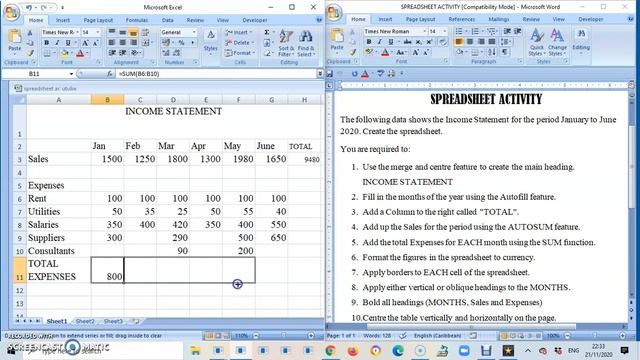Toggle Italic in the Excel ribbon
Screen dimensions: 640x360
(x=57, y=43)
